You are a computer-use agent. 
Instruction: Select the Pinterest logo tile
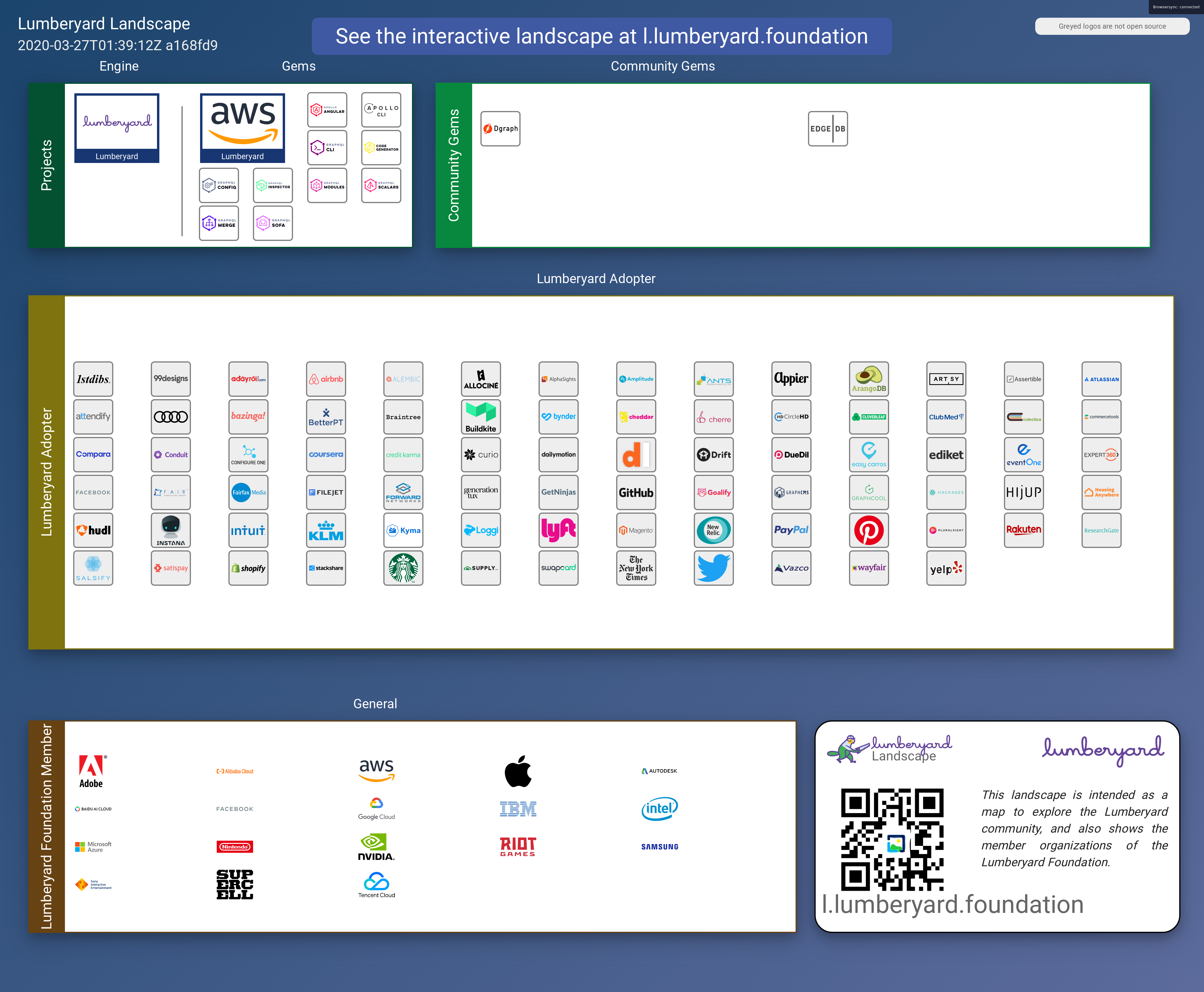click(868, 530)
